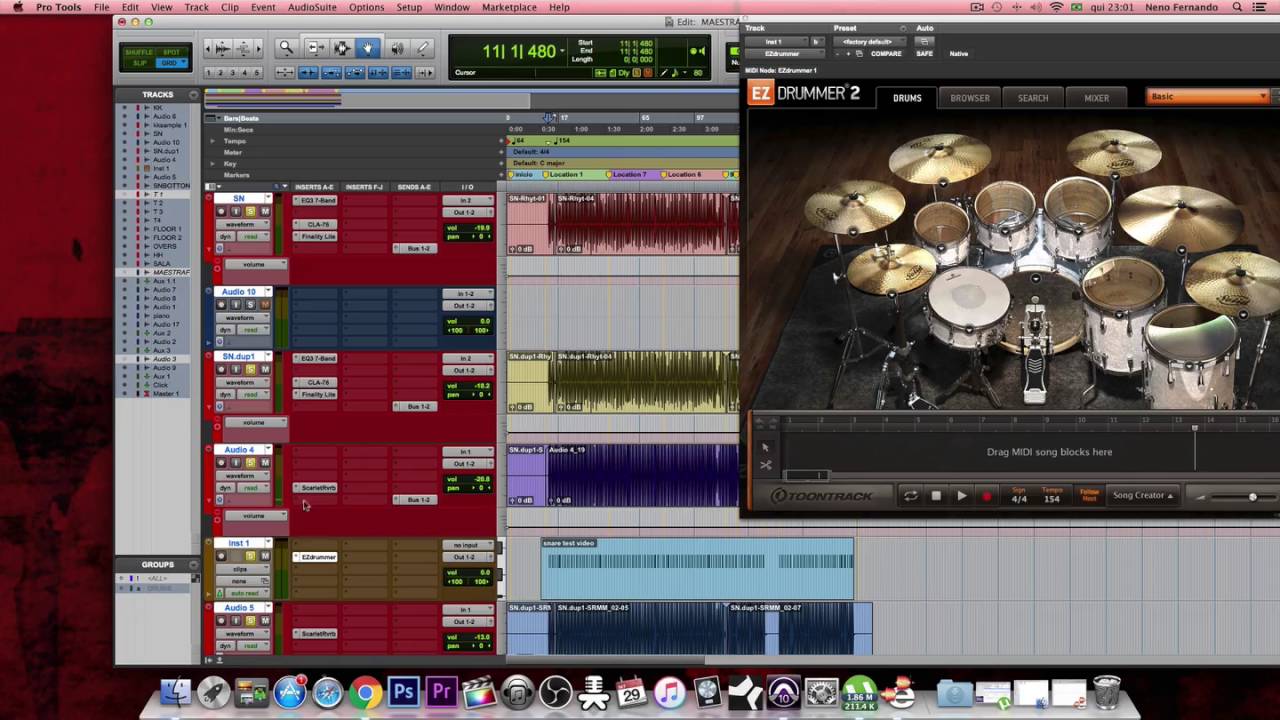This screenshot has height=720, width=1280.
Task: Toggle Mute on the Audio 4 track
Action: click(265, 462)
